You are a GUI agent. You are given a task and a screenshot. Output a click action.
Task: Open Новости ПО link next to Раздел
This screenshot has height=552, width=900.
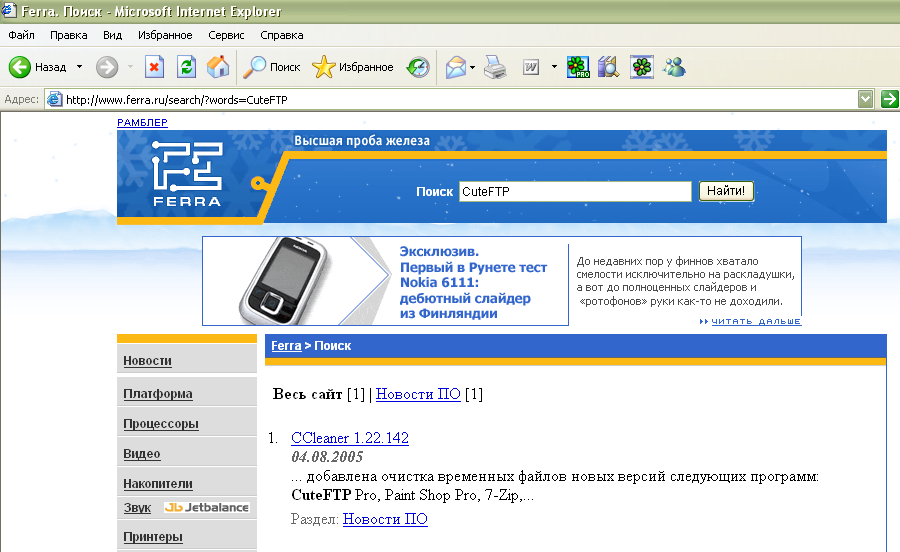(385, 519)
